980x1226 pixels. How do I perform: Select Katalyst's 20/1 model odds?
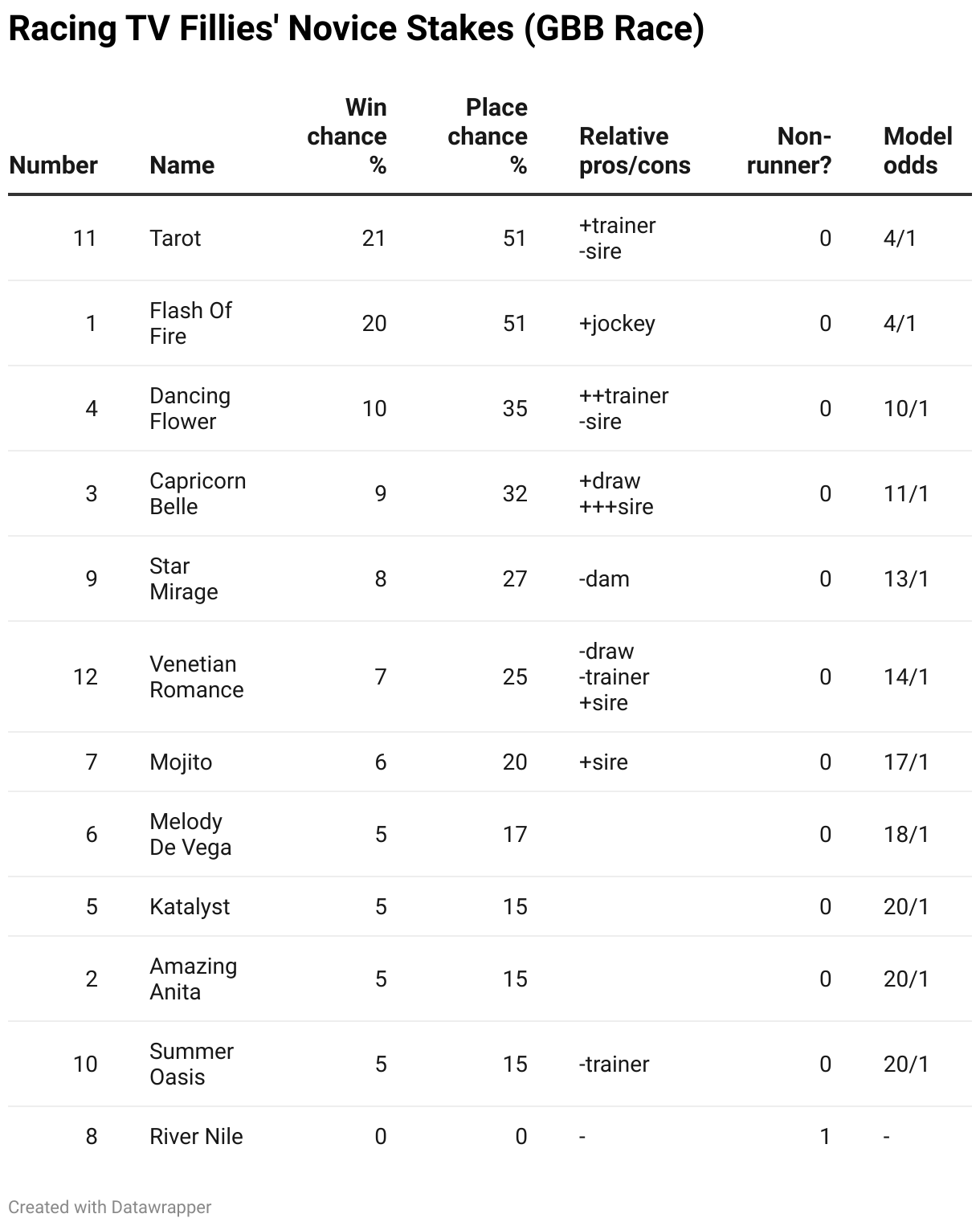click(x=906, y=906)
